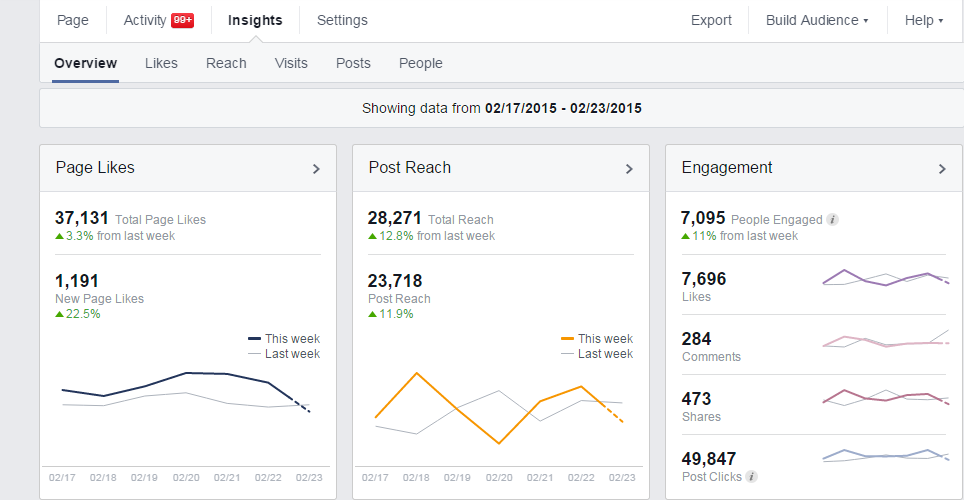Viewport: 964px width, 500px height.
Task: Expand the Engagement panel arrow
Action: (942, 169)
